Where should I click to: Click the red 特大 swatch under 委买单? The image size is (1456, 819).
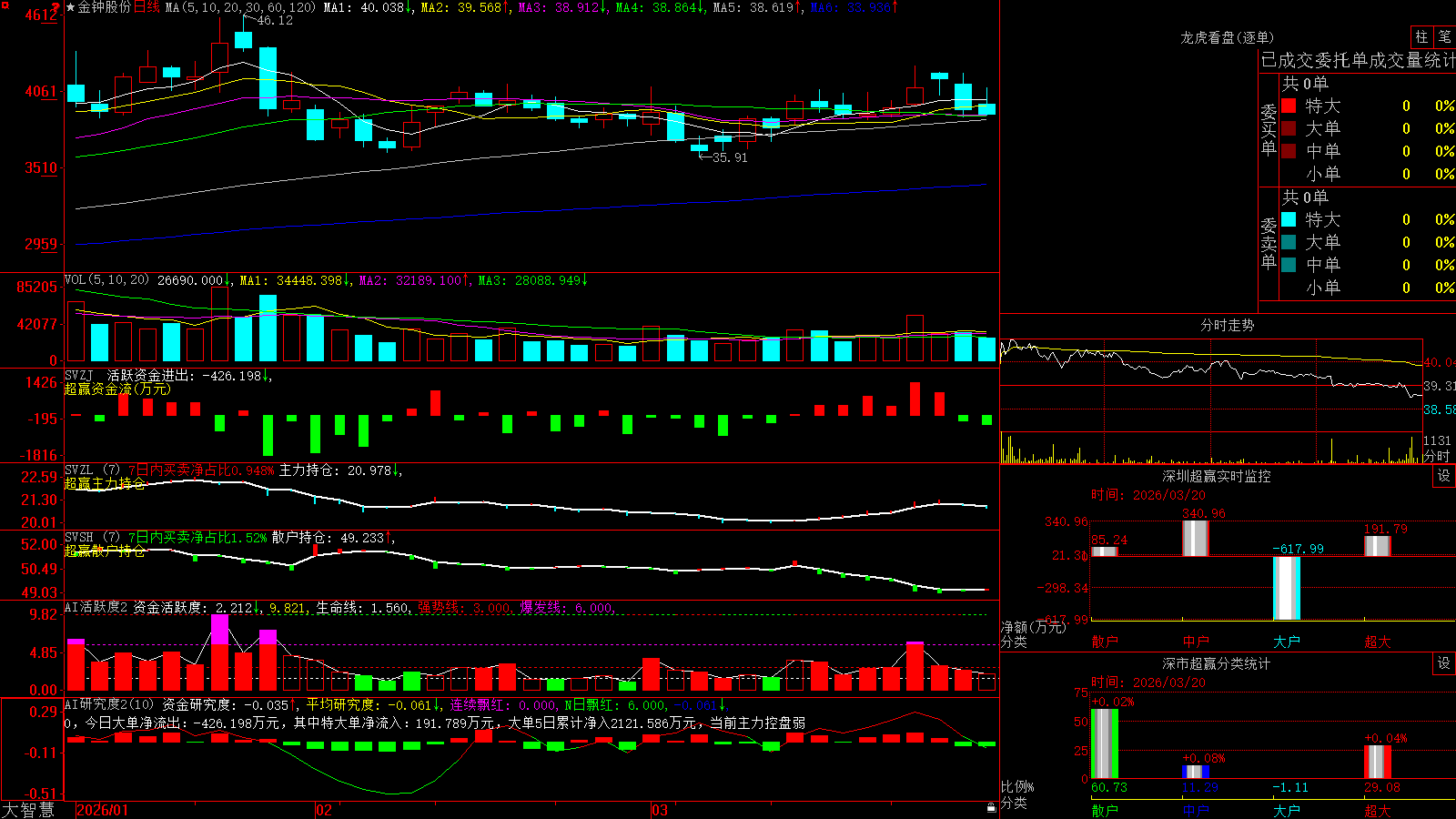1289,106
